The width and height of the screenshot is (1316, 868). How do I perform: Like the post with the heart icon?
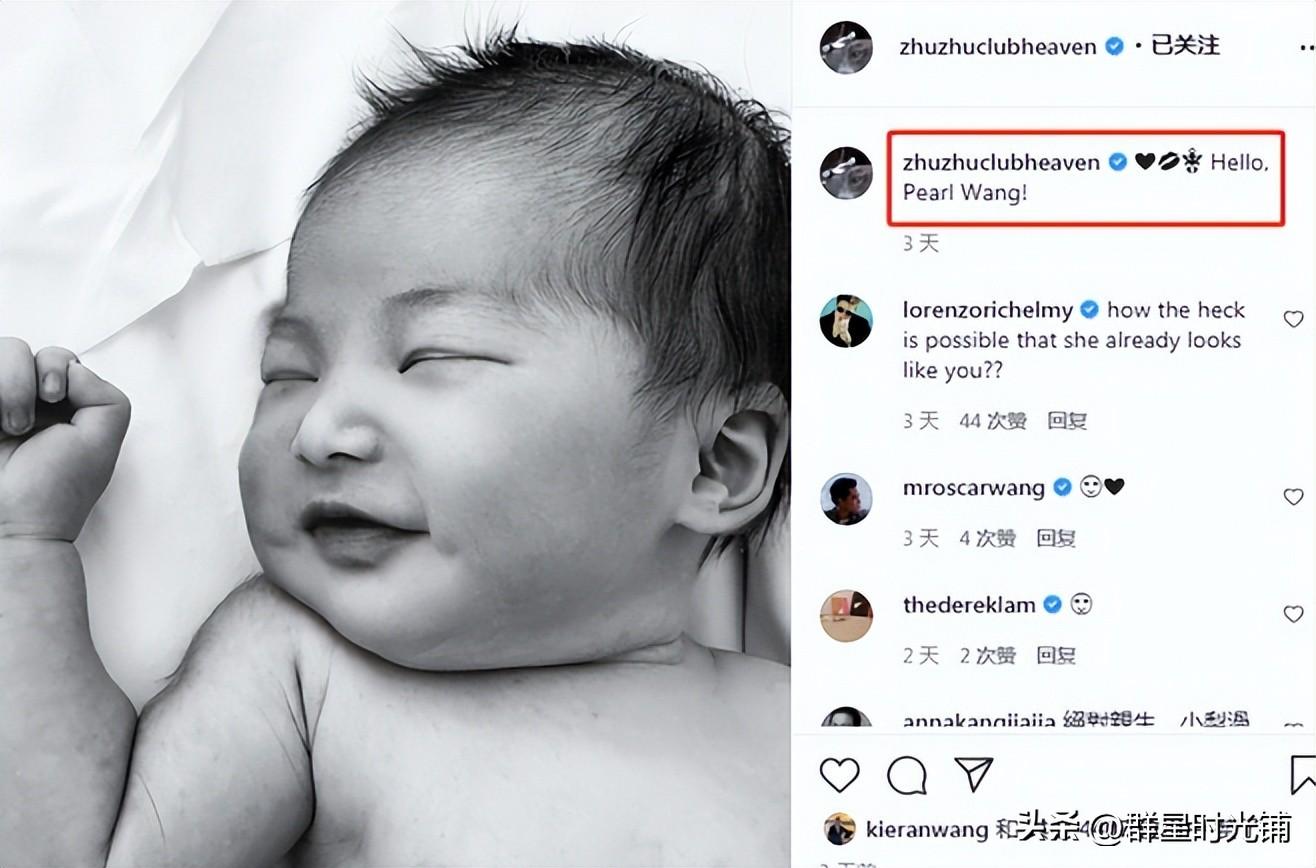[x=839, y=775]
